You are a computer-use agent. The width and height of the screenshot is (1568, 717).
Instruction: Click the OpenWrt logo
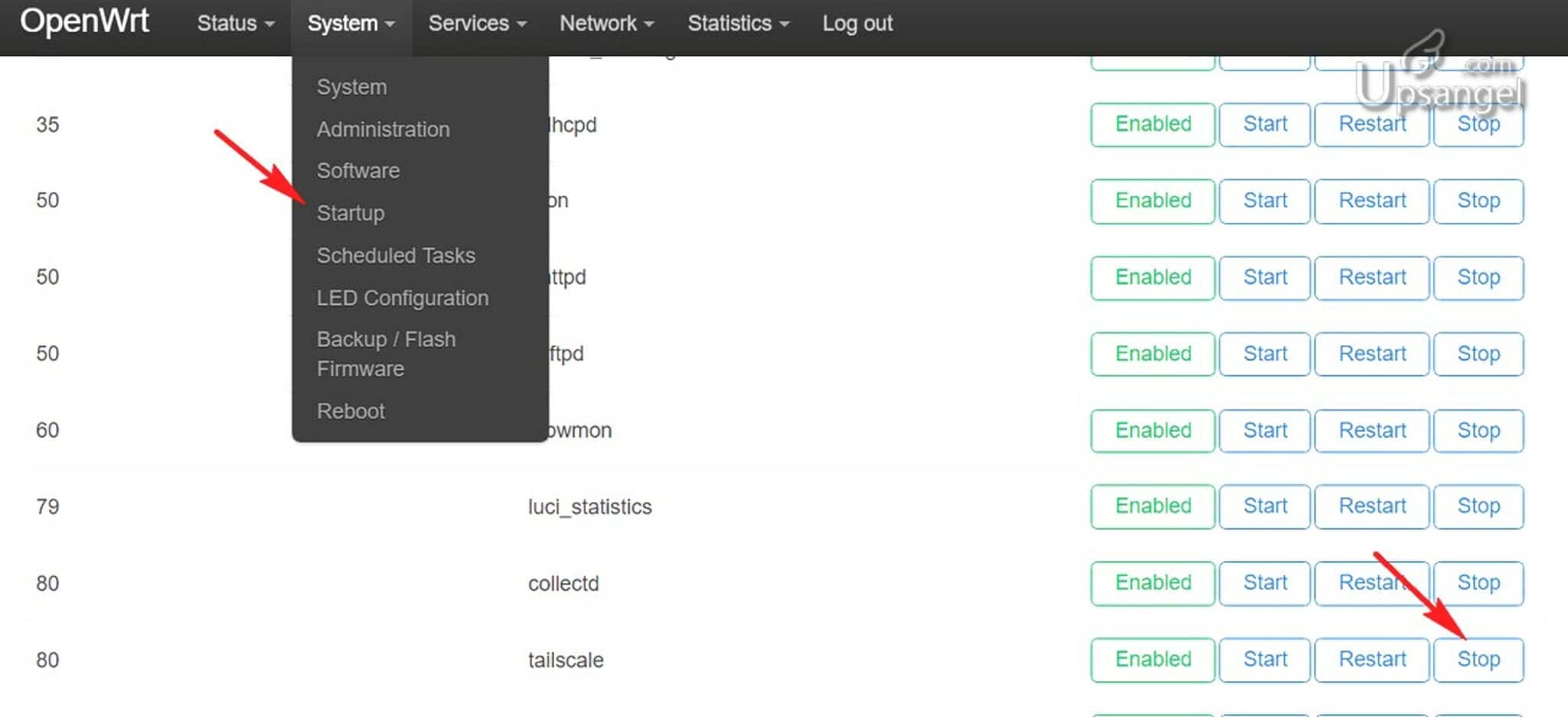pyautogui.click(x=84, y=23)
